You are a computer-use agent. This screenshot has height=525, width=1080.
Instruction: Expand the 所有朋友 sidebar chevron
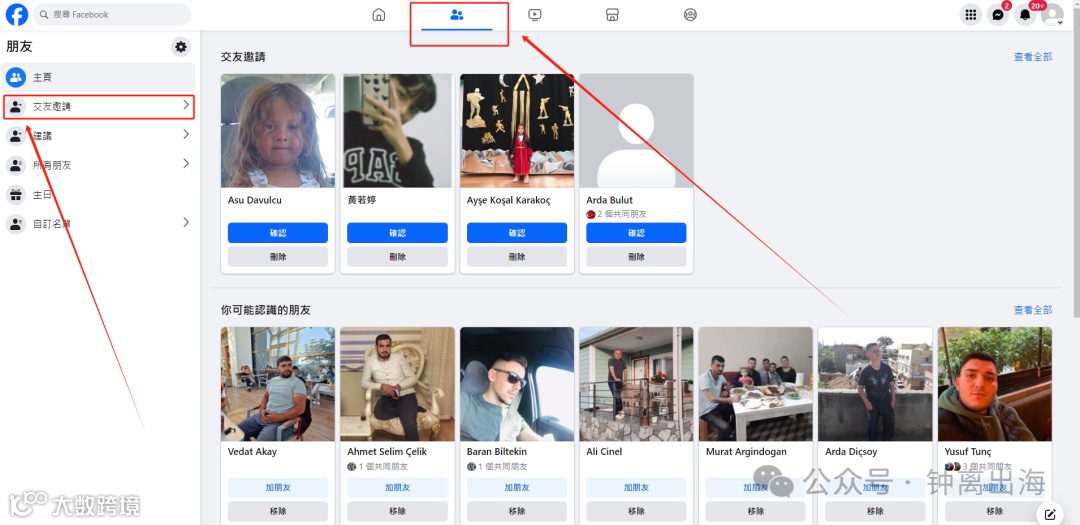point(186,164)
